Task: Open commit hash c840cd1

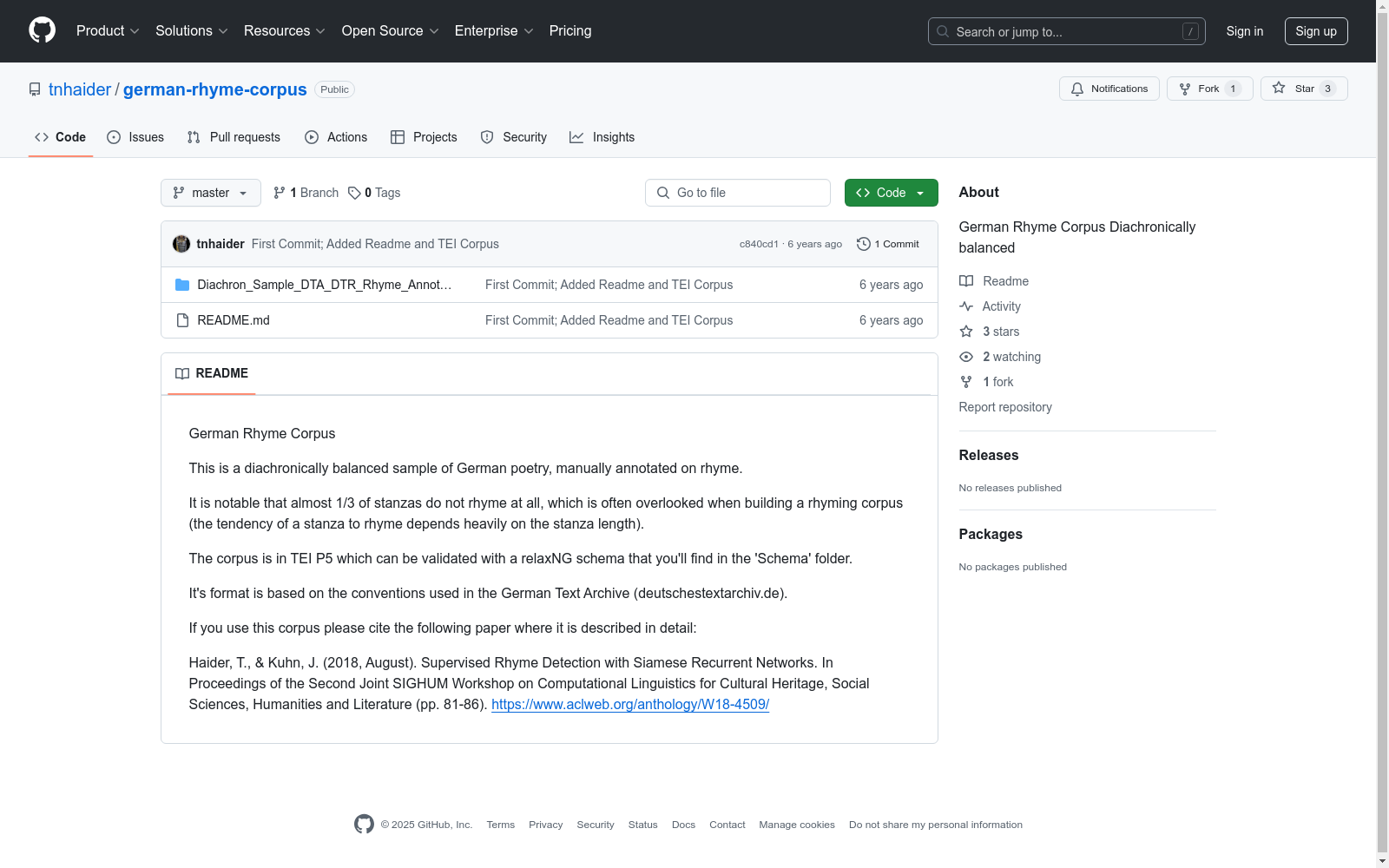Action: pos(759,244)
